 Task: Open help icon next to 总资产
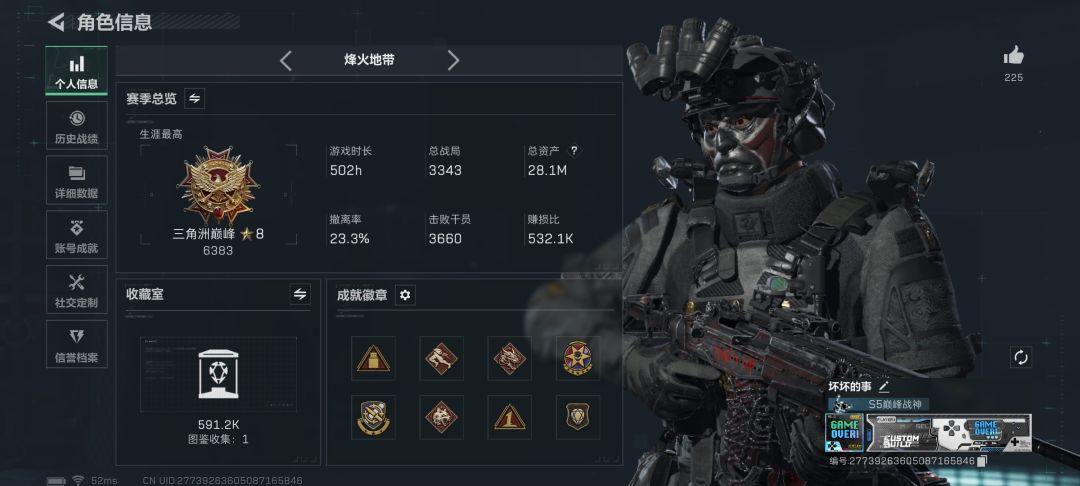[574, 151]
